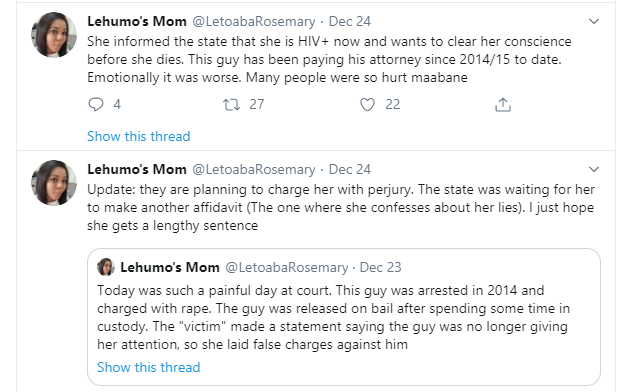This screenshot has width=637, height=392.
Task: Click Lehumo's Mom name on second tweet
Action: pyautogui.click(x=137, y=169)
